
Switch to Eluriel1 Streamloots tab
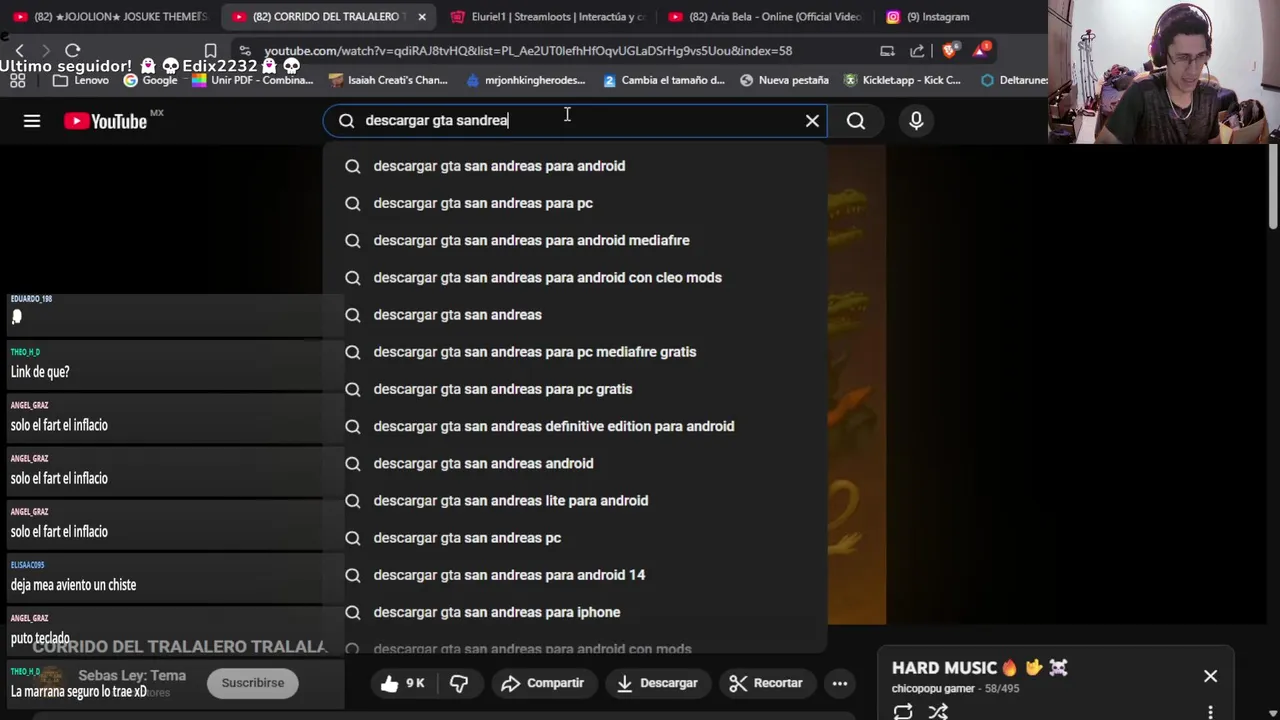(x=547, y=17)
